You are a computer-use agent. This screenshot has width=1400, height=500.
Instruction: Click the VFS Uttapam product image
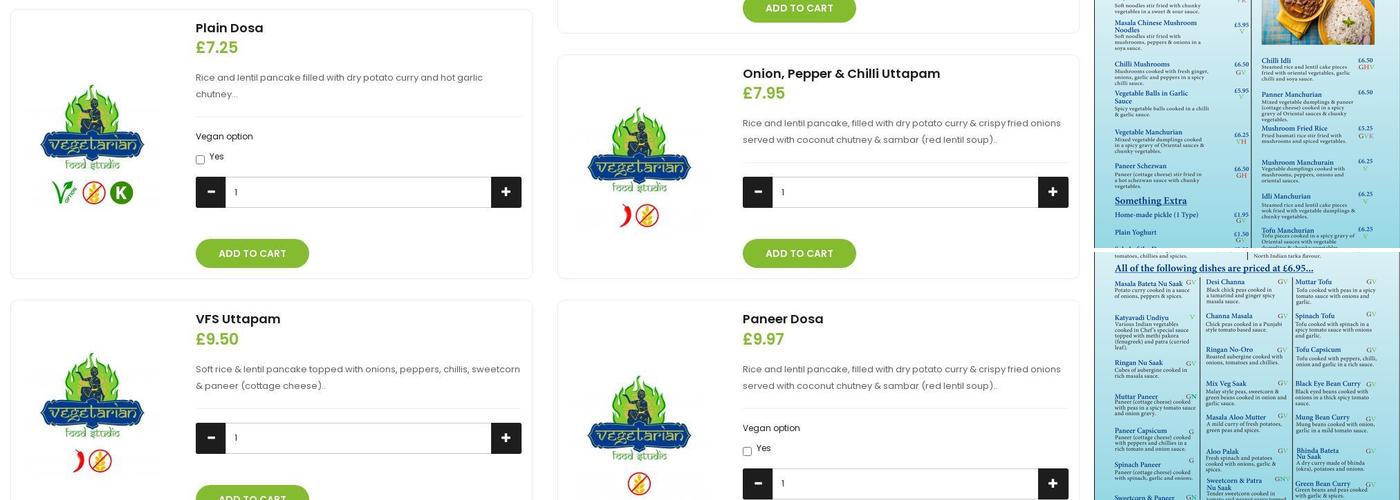click(93, 411)
